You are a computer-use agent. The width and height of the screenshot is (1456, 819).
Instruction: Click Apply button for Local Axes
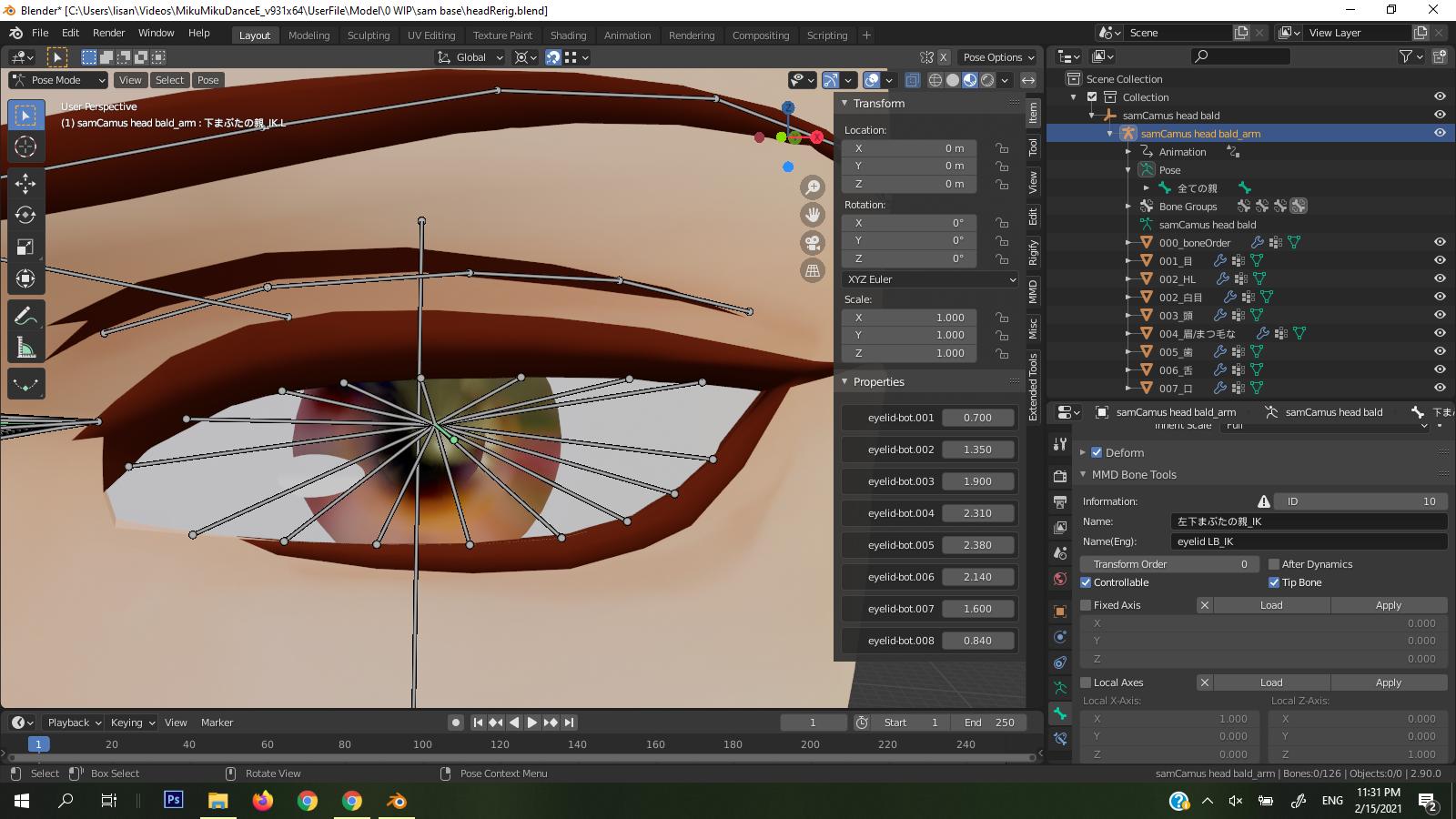pos(1389,682)
